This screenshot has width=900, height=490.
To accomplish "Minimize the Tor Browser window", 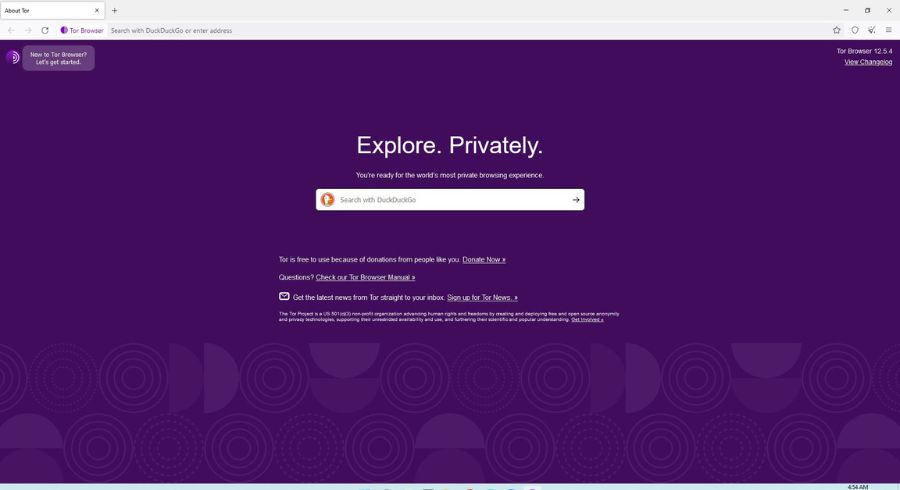I will [x=846, y=10].
